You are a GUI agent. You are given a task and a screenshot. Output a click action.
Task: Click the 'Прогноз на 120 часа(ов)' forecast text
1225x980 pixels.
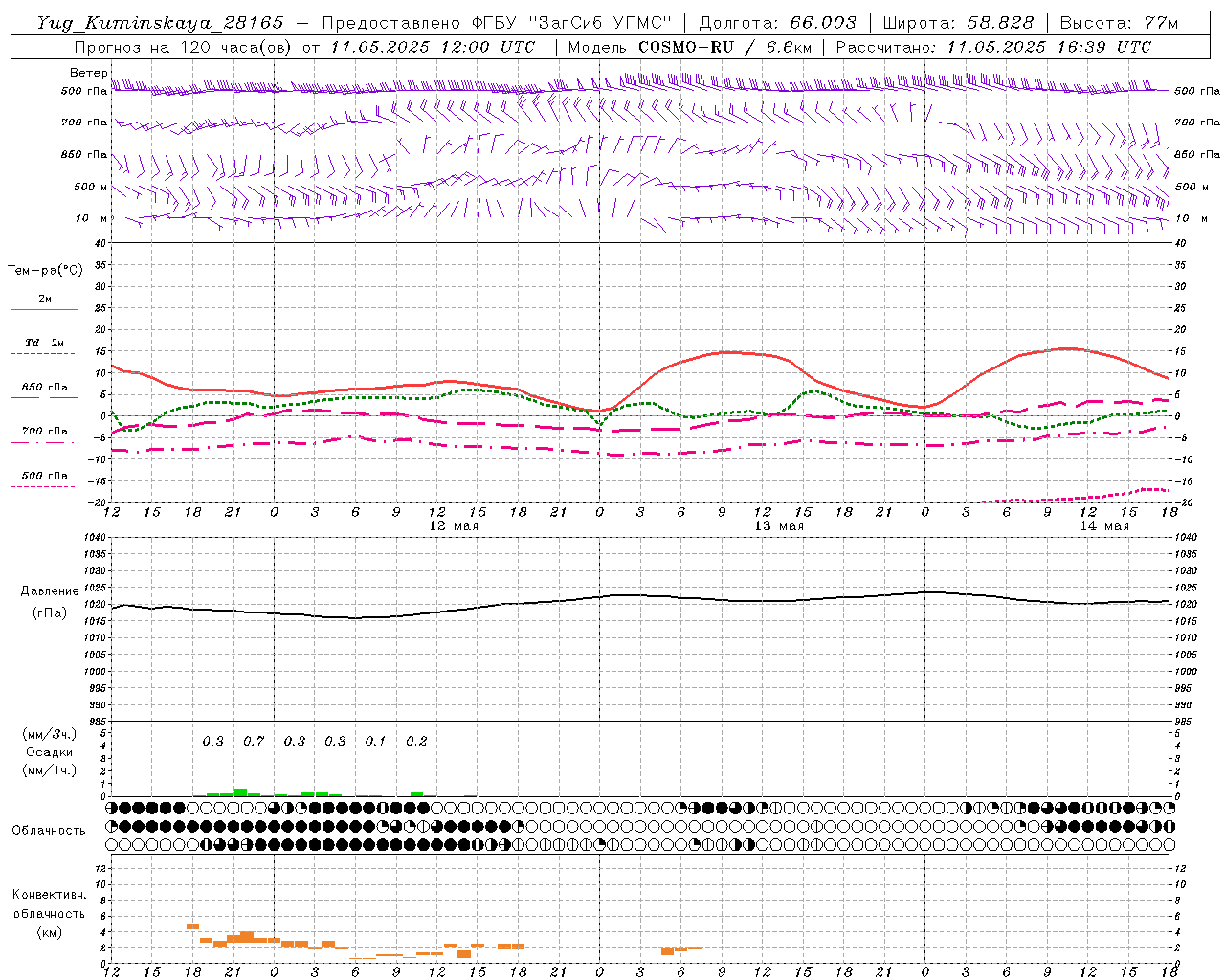(184, 47)
